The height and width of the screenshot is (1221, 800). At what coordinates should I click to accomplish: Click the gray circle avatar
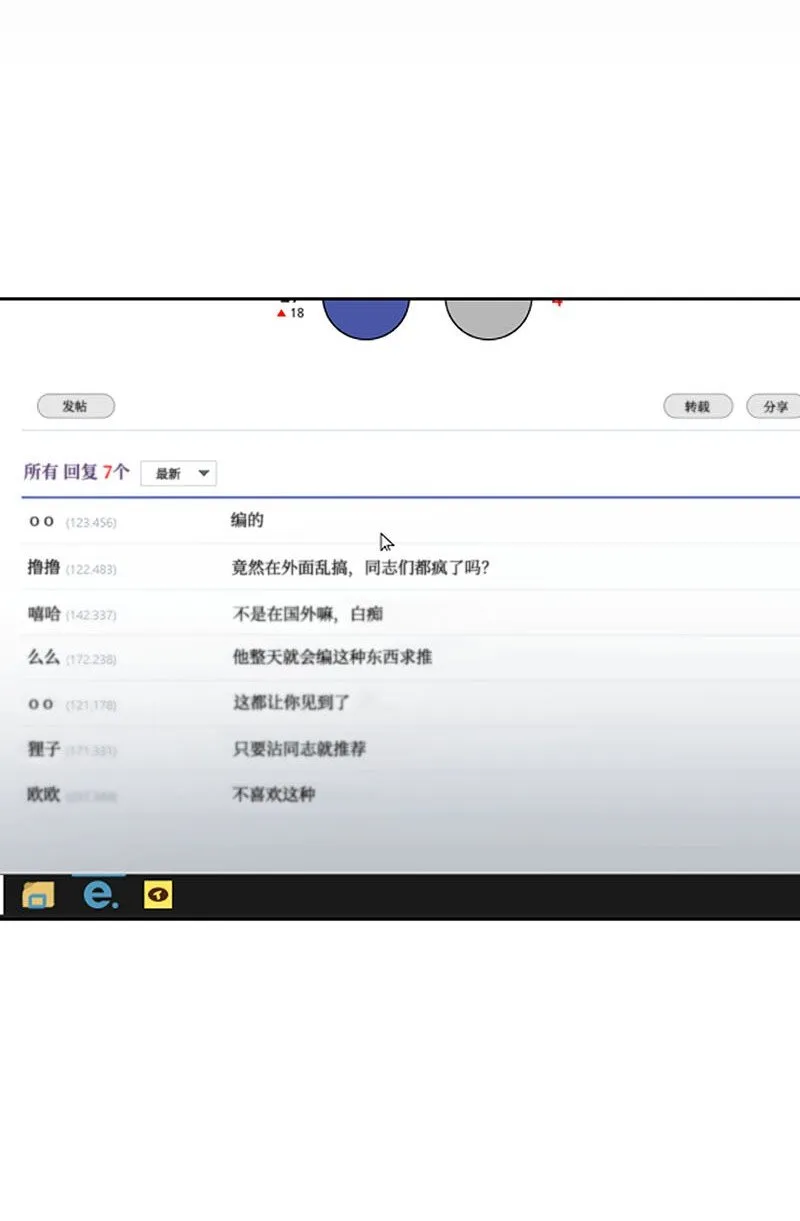[x=488, y=319]
